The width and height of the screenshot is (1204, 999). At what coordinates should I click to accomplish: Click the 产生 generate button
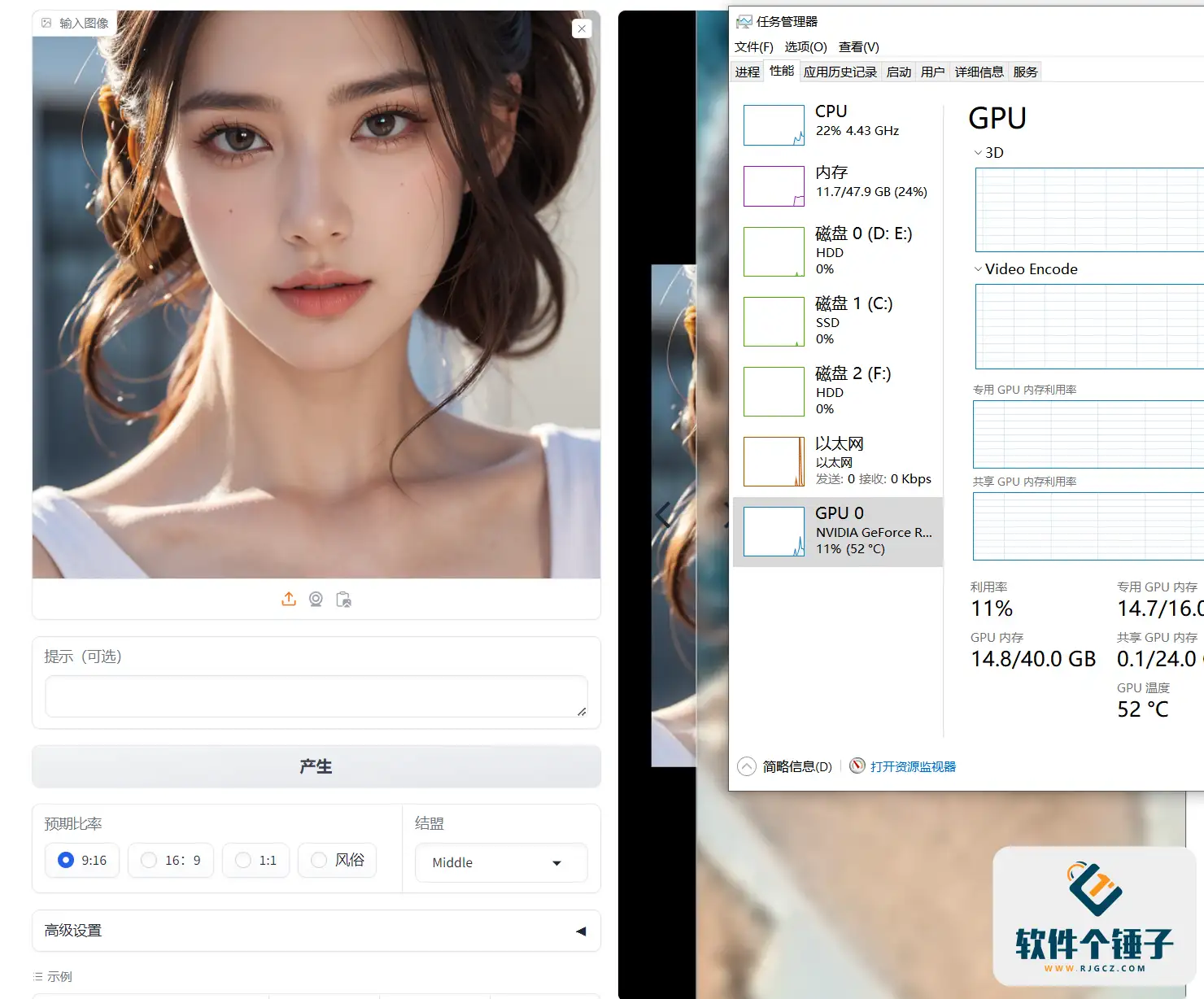pos(316,766)
